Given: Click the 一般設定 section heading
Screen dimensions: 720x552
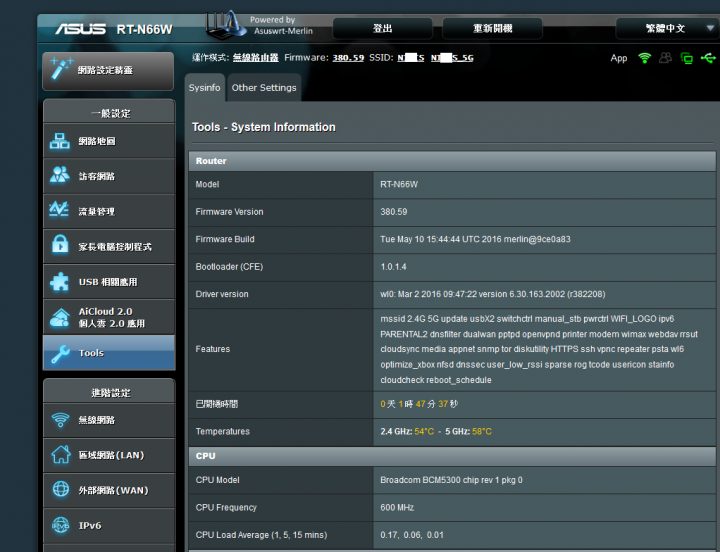Looking at the screenshot, I should pyautogui.click(x=110, y=113).
